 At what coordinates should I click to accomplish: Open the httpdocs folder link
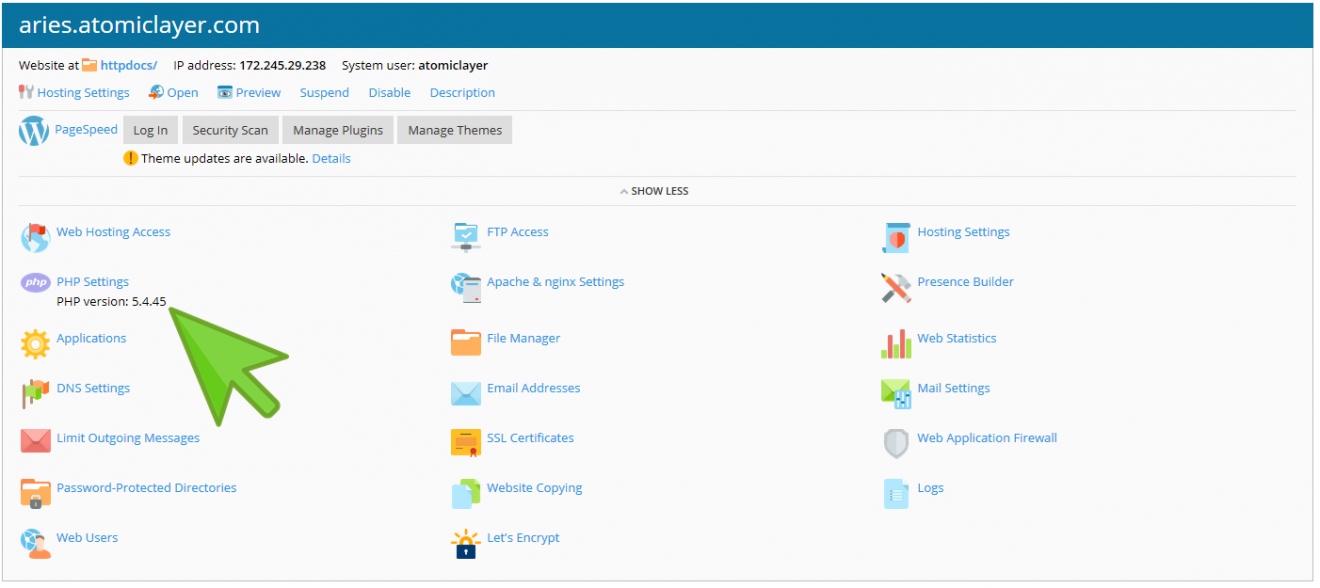pyautogui.click(x=128, y=65)
